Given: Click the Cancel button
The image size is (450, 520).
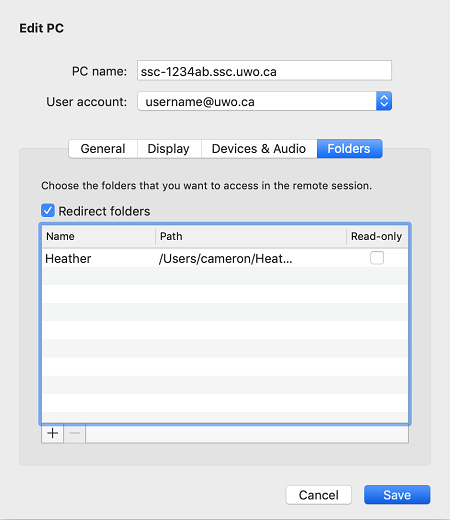Looking at the screenshot, I should 319,495.
